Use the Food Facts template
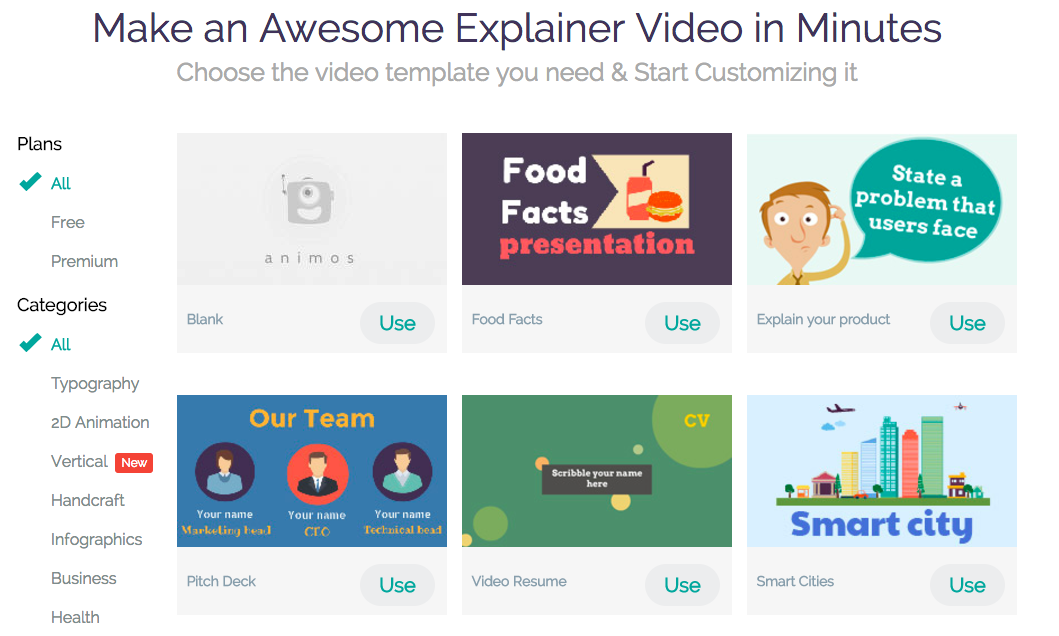Screen dimensions: 1059x636 [x=682, y=323]
